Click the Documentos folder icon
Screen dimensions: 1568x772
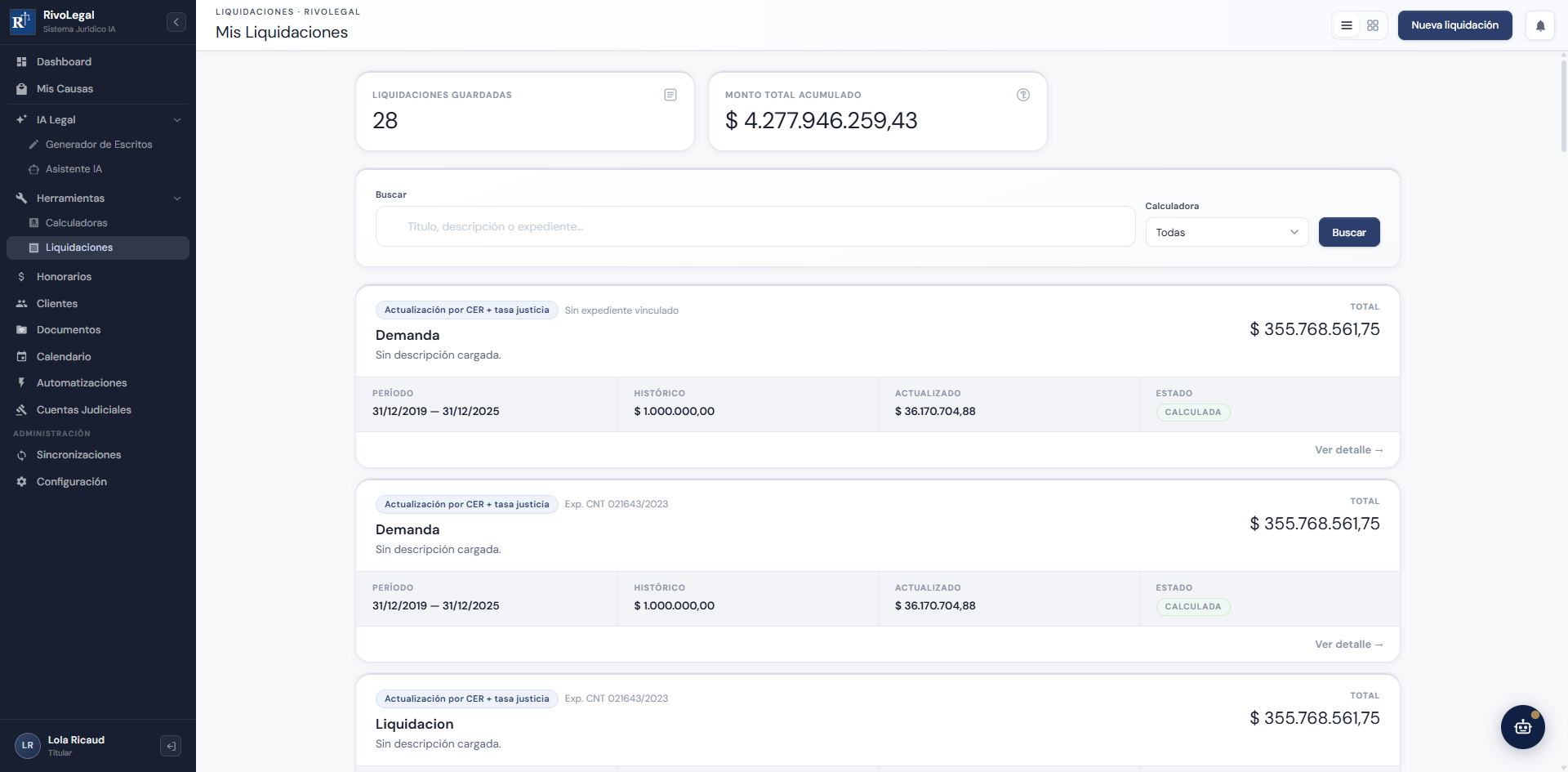[x=22, y=330]
